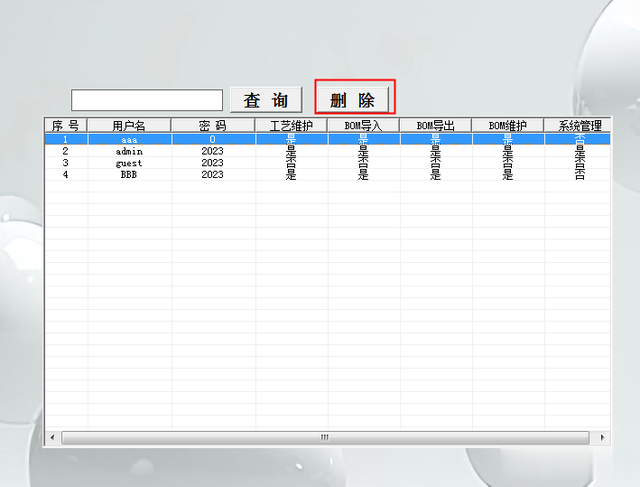Click the 密码 column header
640x487 pixels.
pos(213,125)
